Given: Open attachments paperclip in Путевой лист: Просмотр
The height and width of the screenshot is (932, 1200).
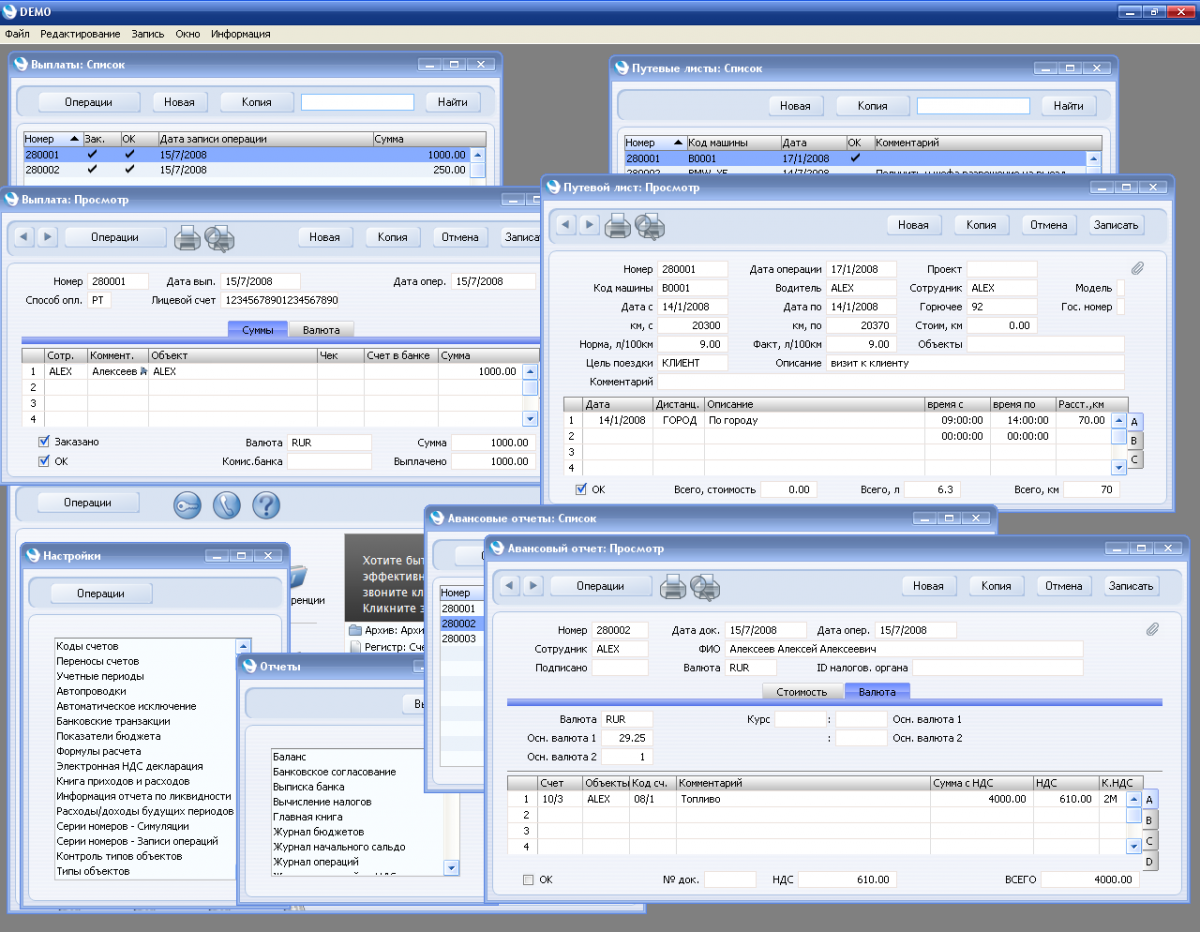Looking at the screenshot, I should pos(1137,269).
